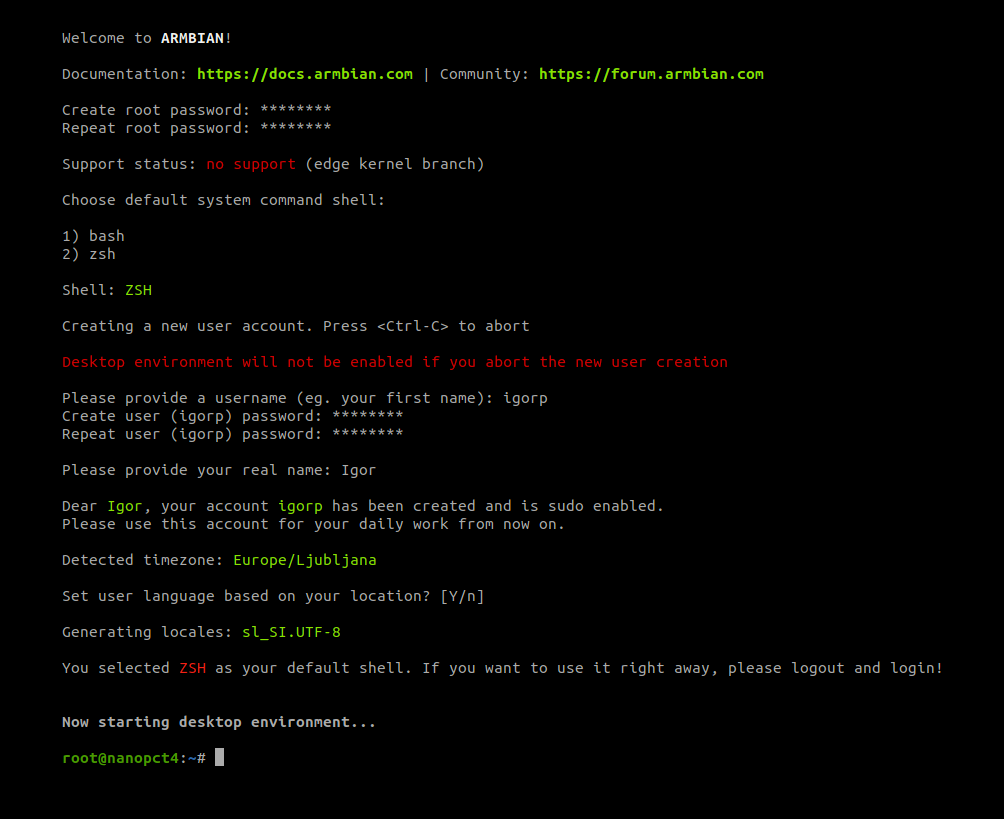The width and height of the screenshot is (1004, 819).
Task: Click the masked 'Repeat root password' asterisks
Action: click(x=296, y=127)
